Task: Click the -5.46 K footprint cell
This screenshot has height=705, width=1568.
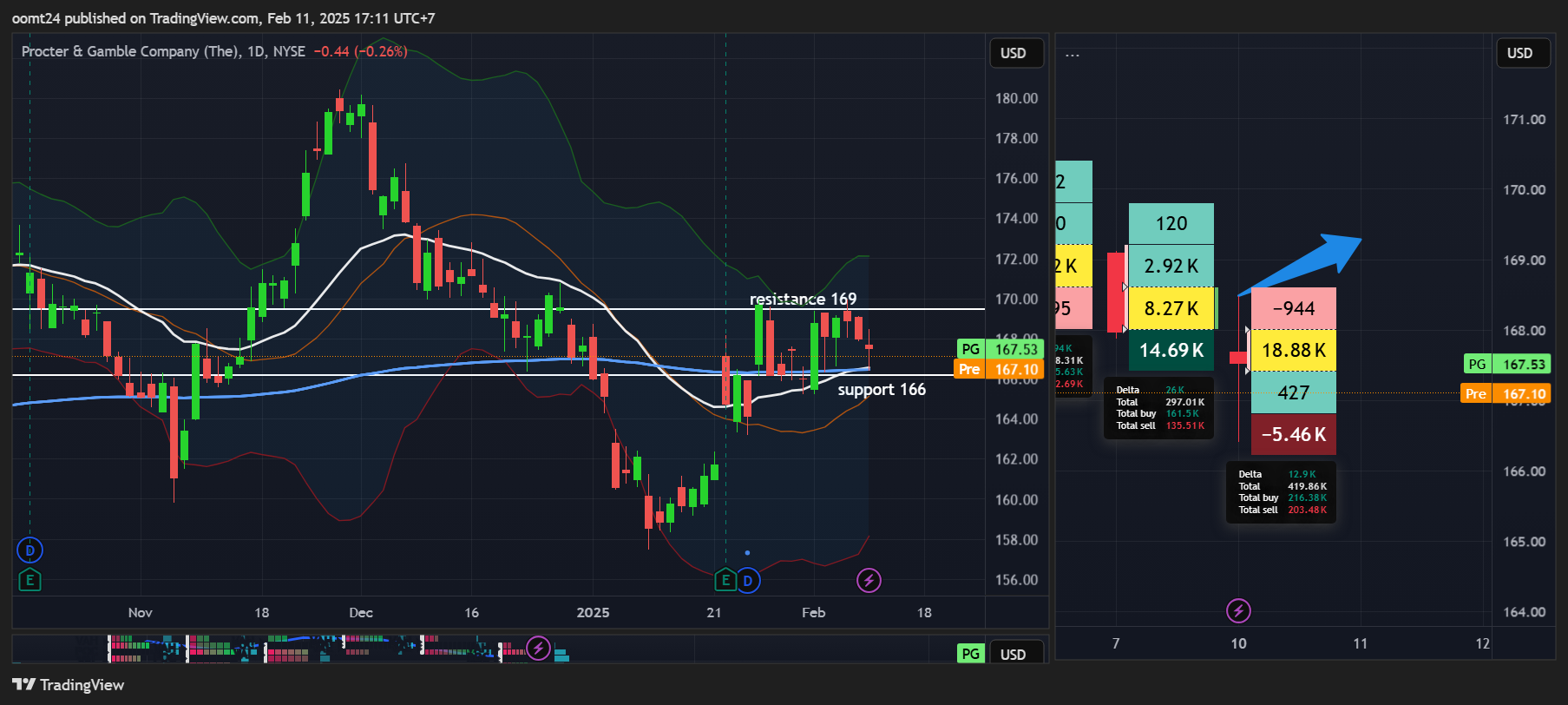Action: [1294, 434]
